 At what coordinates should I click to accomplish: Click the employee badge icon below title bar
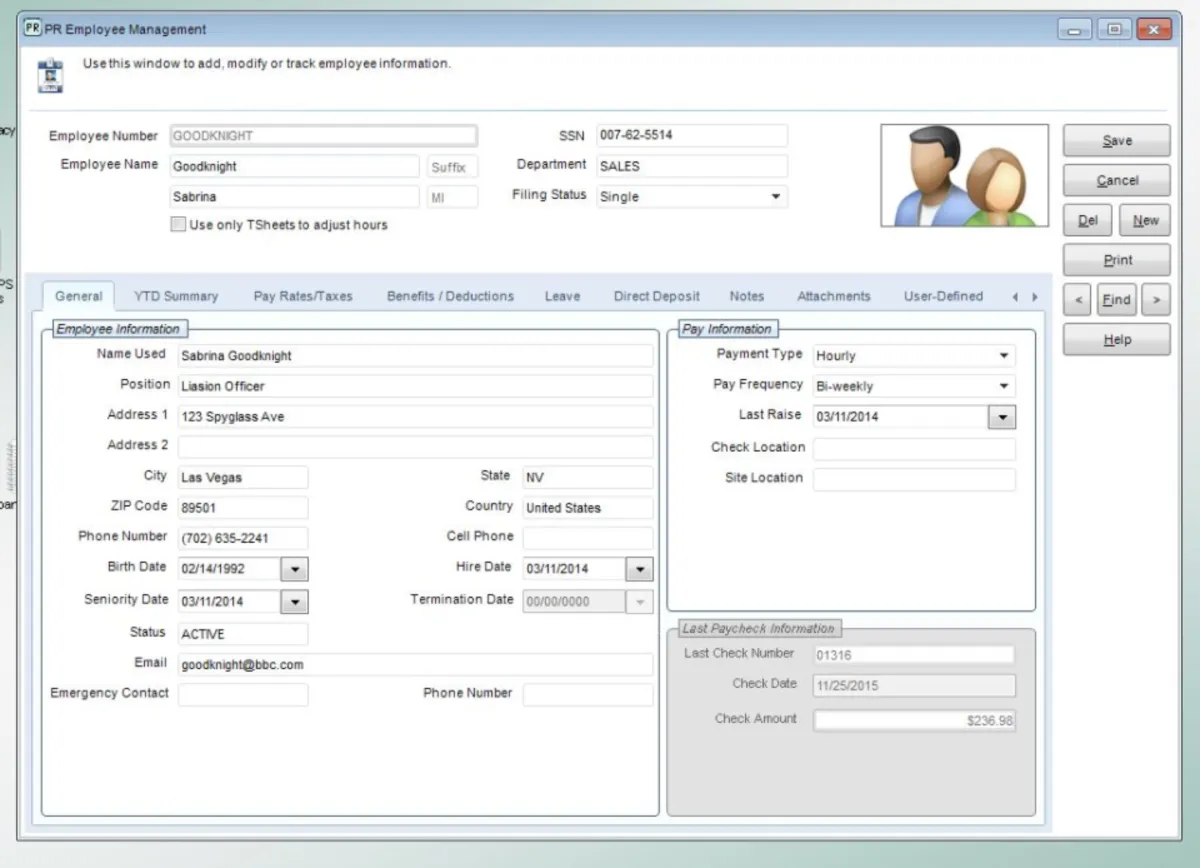click(x=50, y=76)
